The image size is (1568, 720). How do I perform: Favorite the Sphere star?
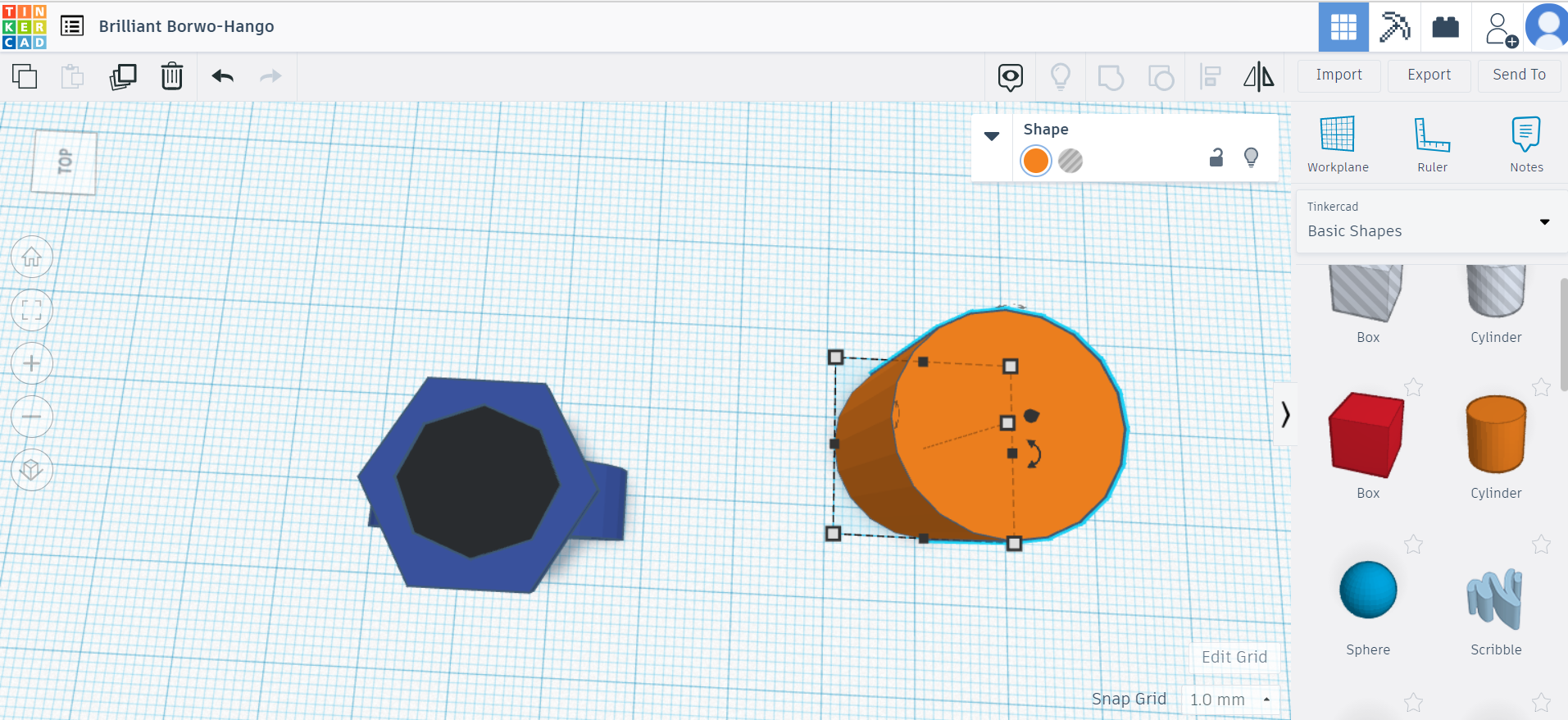[x=1413, y=544]
